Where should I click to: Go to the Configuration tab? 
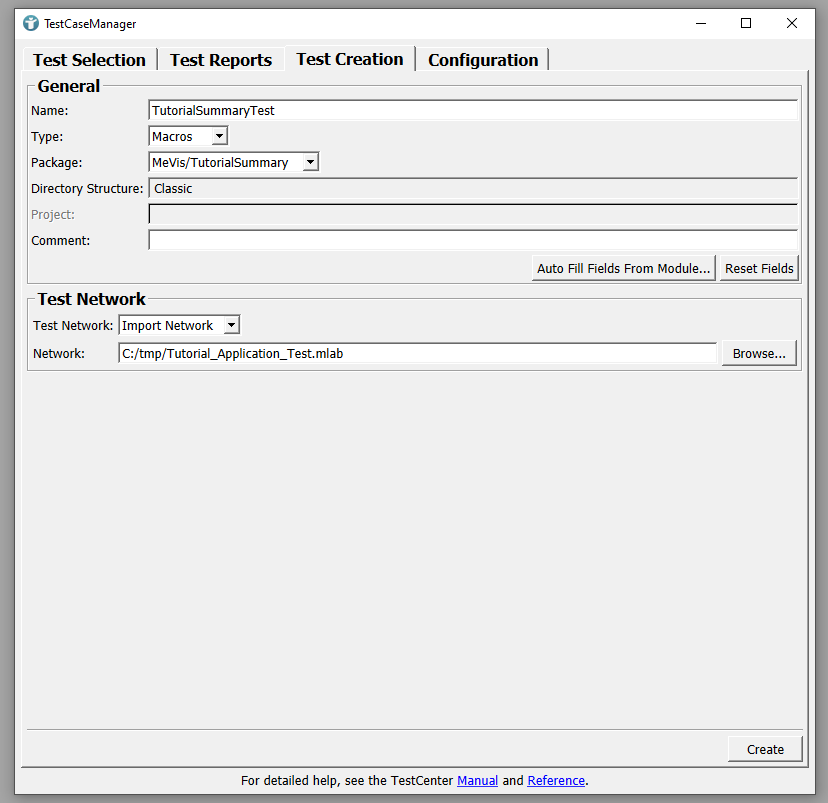click(x=483, y=60)
